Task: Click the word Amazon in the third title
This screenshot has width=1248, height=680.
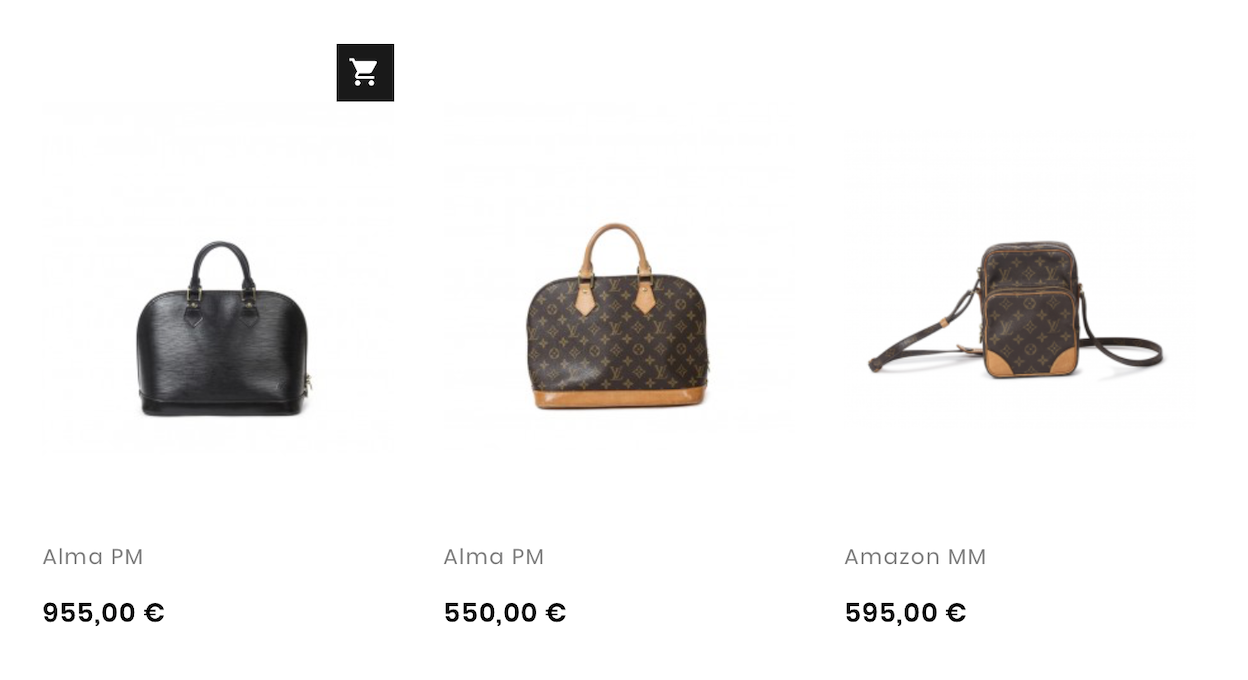Action: tap(892, 557)
